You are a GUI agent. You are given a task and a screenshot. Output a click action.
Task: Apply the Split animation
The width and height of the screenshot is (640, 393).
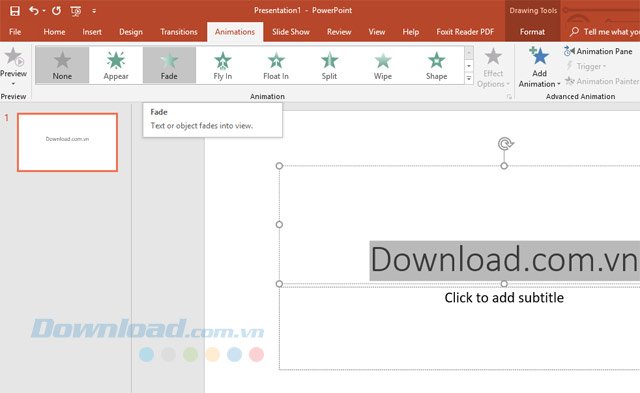(329, 65)
